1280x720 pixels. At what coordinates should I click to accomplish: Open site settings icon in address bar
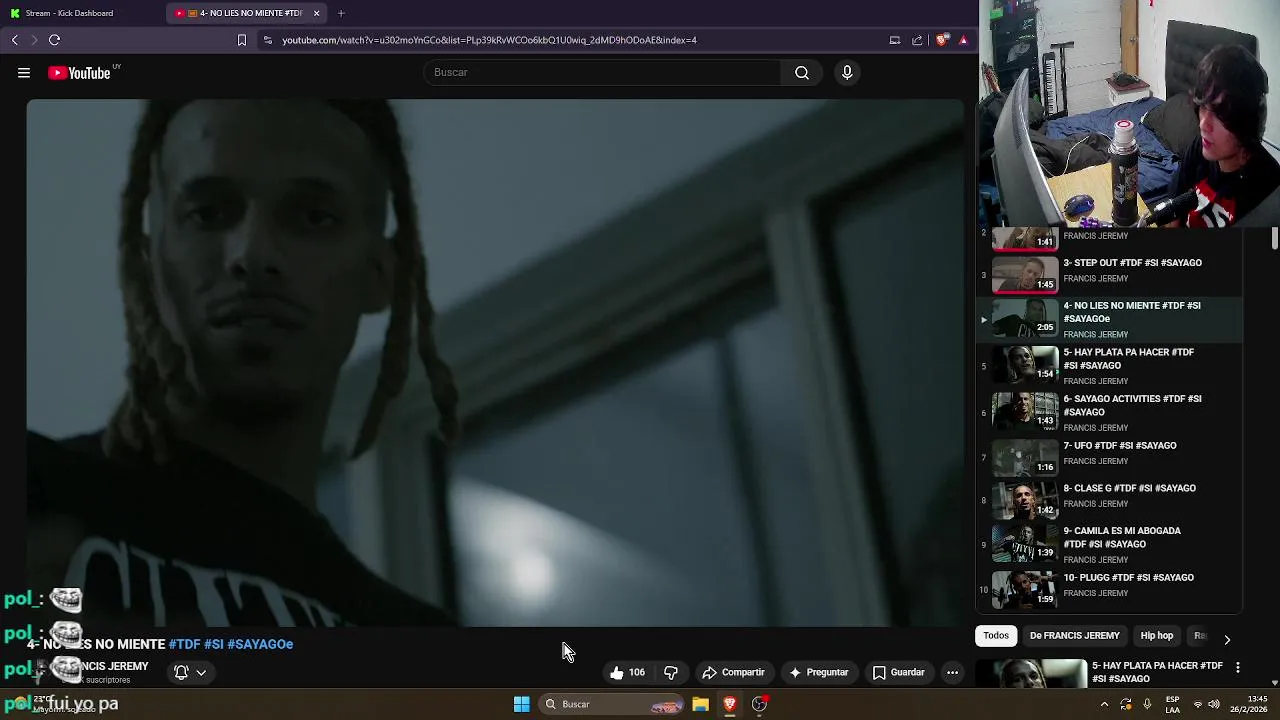[267, 40]
